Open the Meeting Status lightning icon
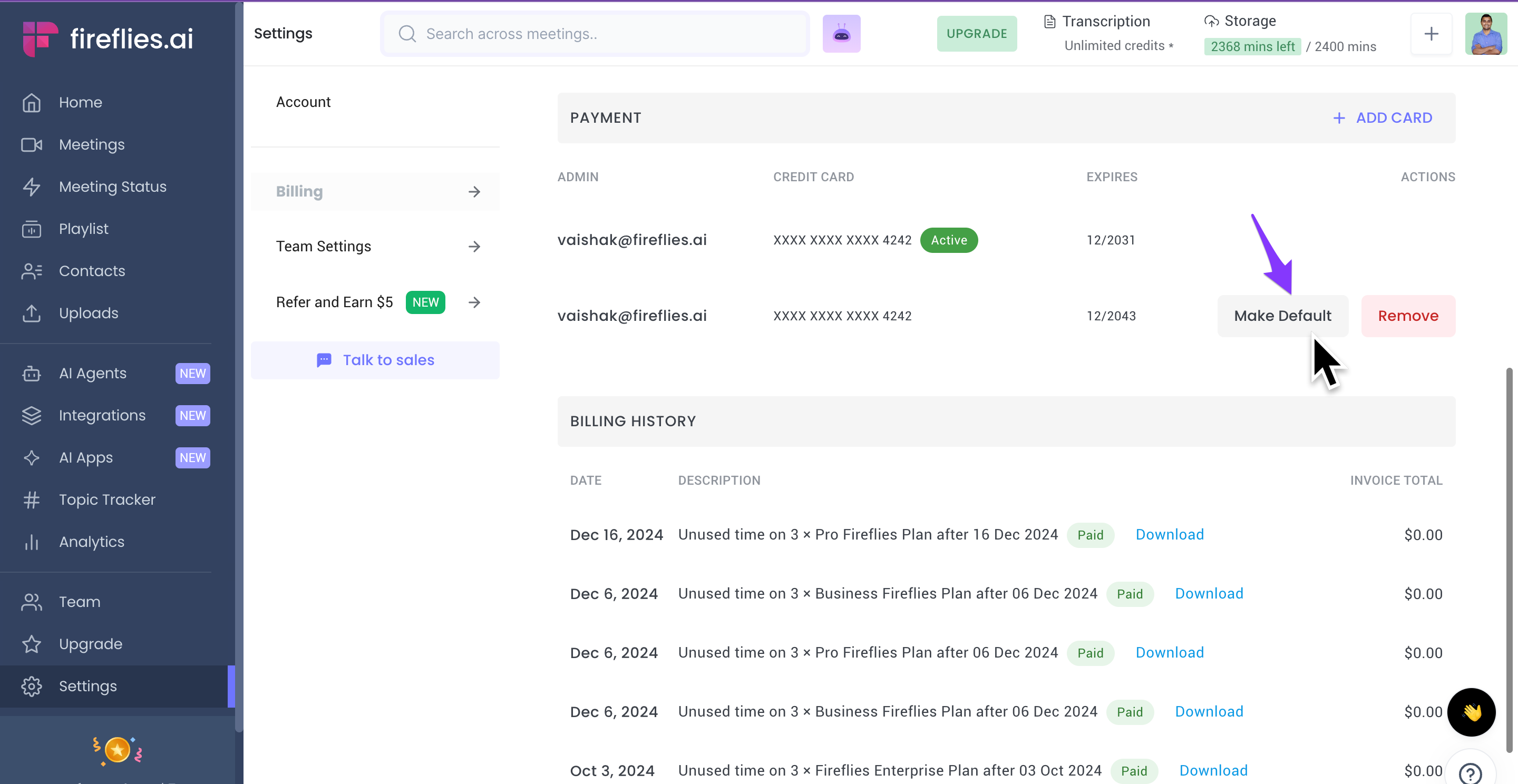The image size is (1518, 784). click(31, 187)
